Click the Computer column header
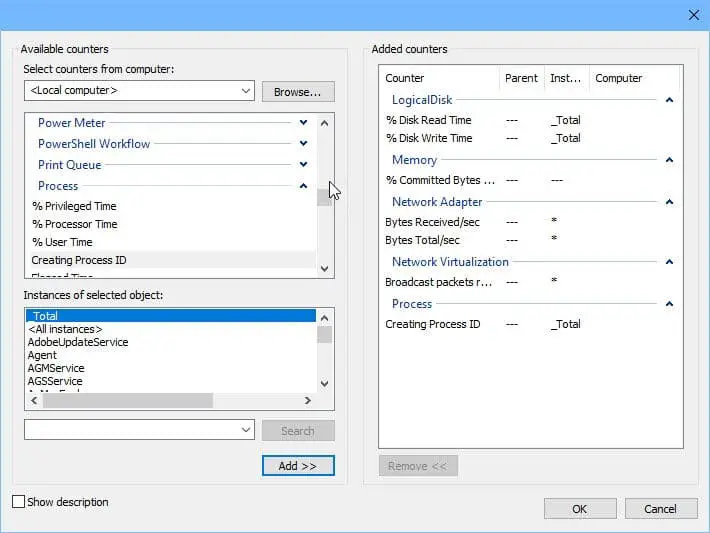 [x=634, y=78]
